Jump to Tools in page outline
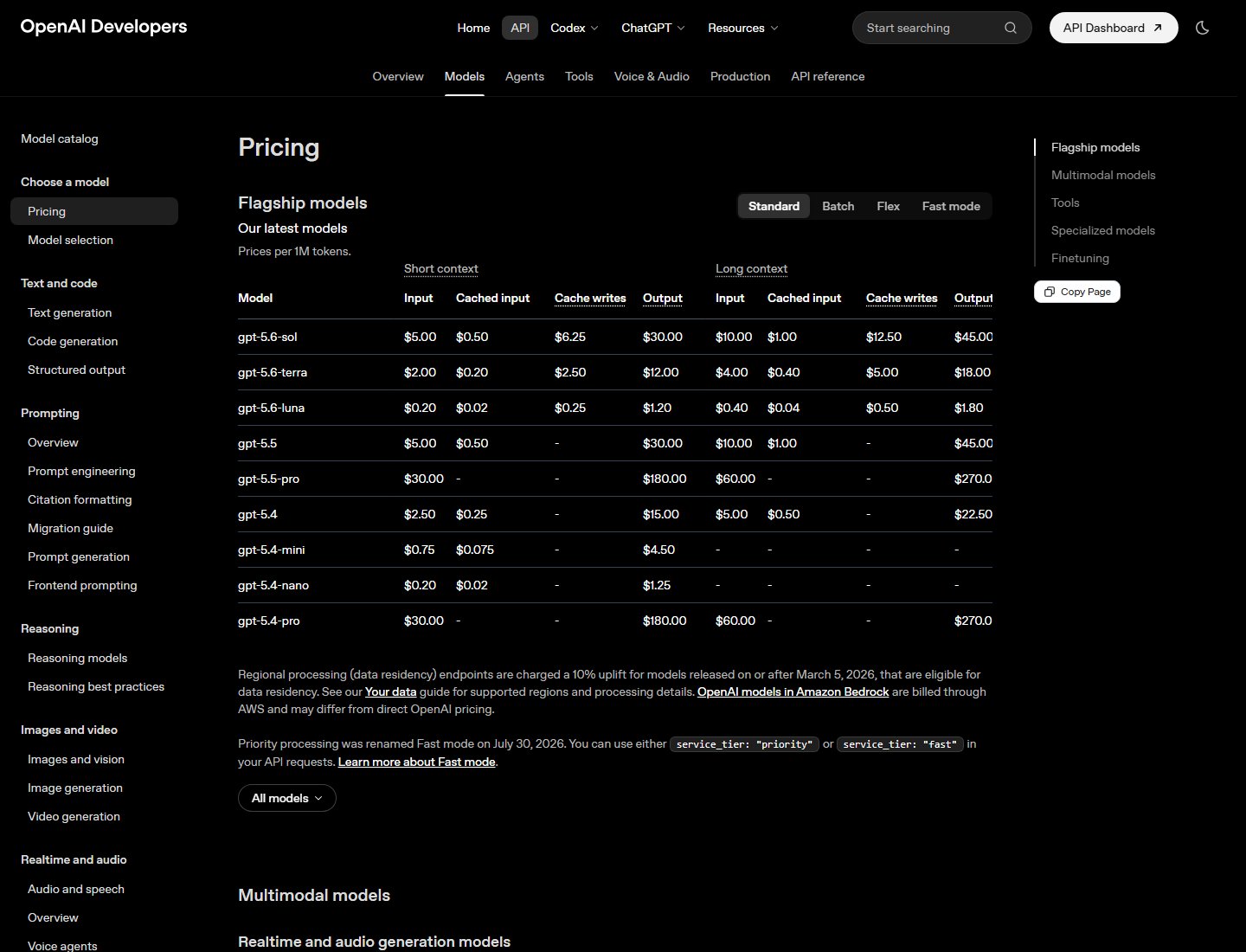This screenshot has height=952, width=1246. point(1065,203)
